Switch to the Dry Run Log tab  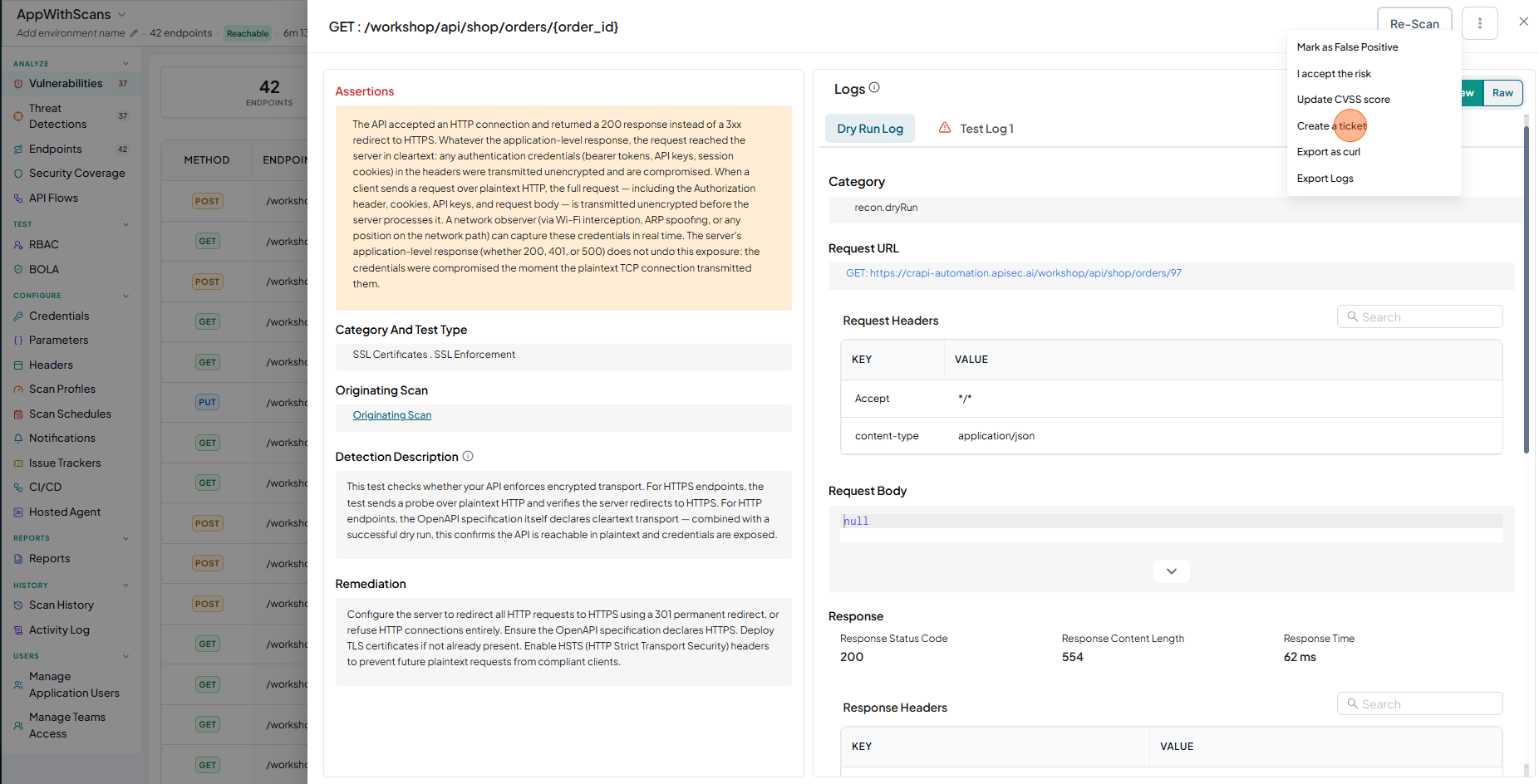[870, 129]
